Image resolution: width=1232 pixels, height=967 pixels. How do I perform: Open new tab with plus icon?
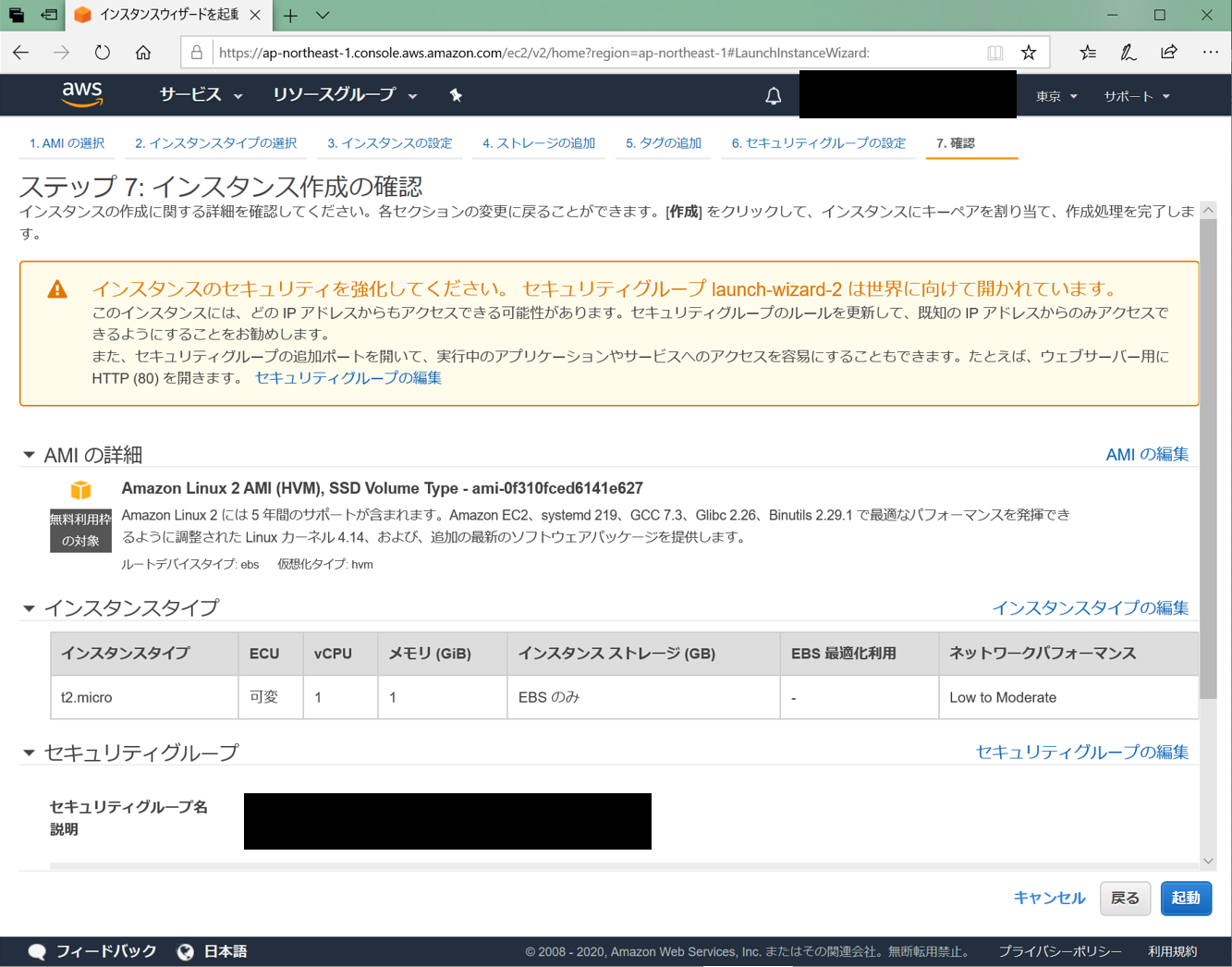(x=290, y=15)
